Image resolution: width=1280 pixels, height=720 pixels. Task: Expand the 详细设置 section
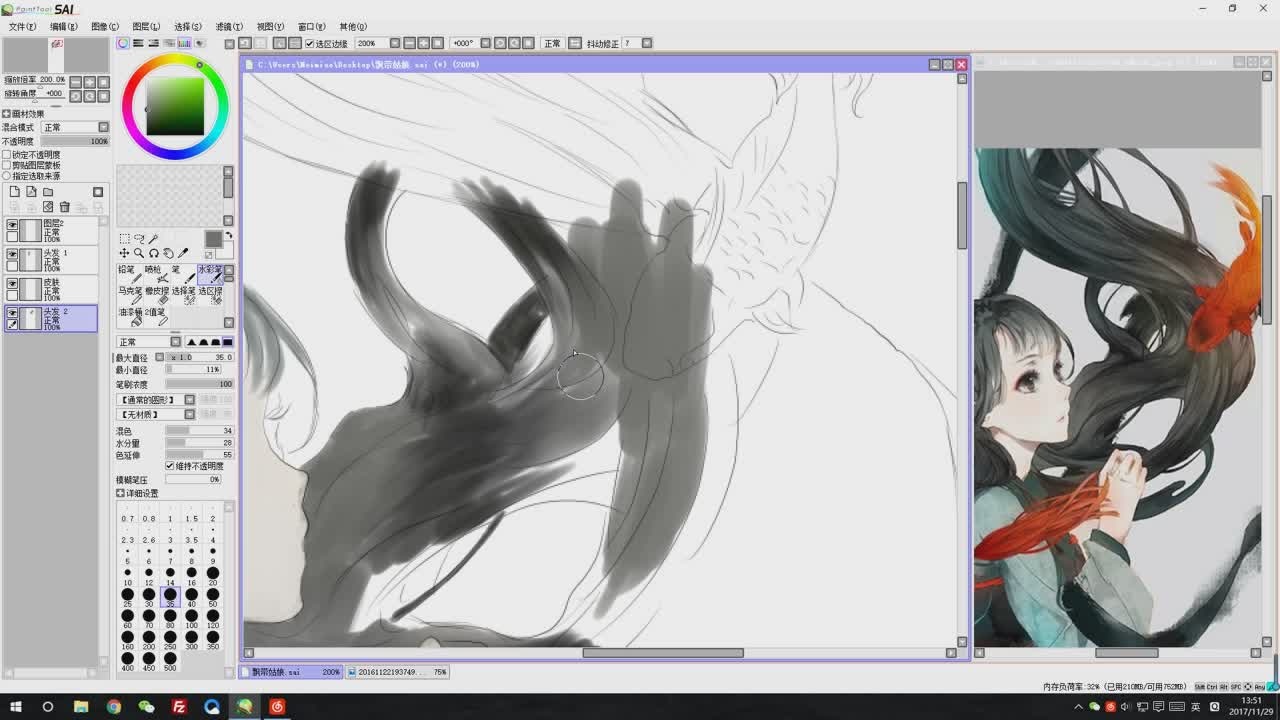(x=120, y=493)
